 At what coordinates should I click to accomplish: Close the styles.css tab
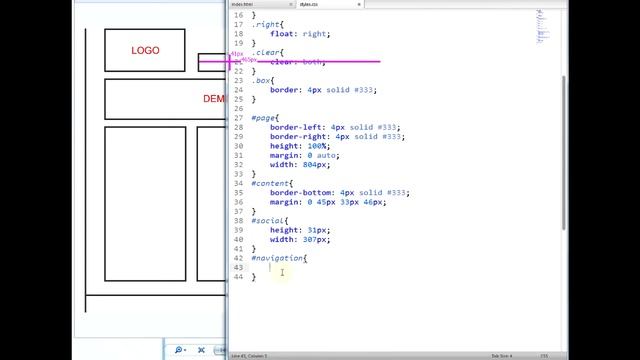point(359,4)
